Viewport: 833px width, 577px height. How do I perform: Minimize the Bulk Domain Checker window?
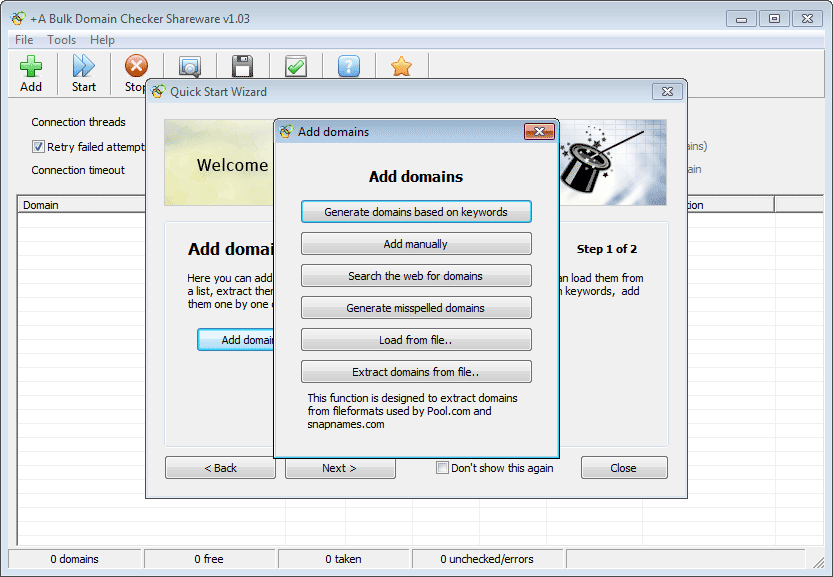[x=741, y=19]
